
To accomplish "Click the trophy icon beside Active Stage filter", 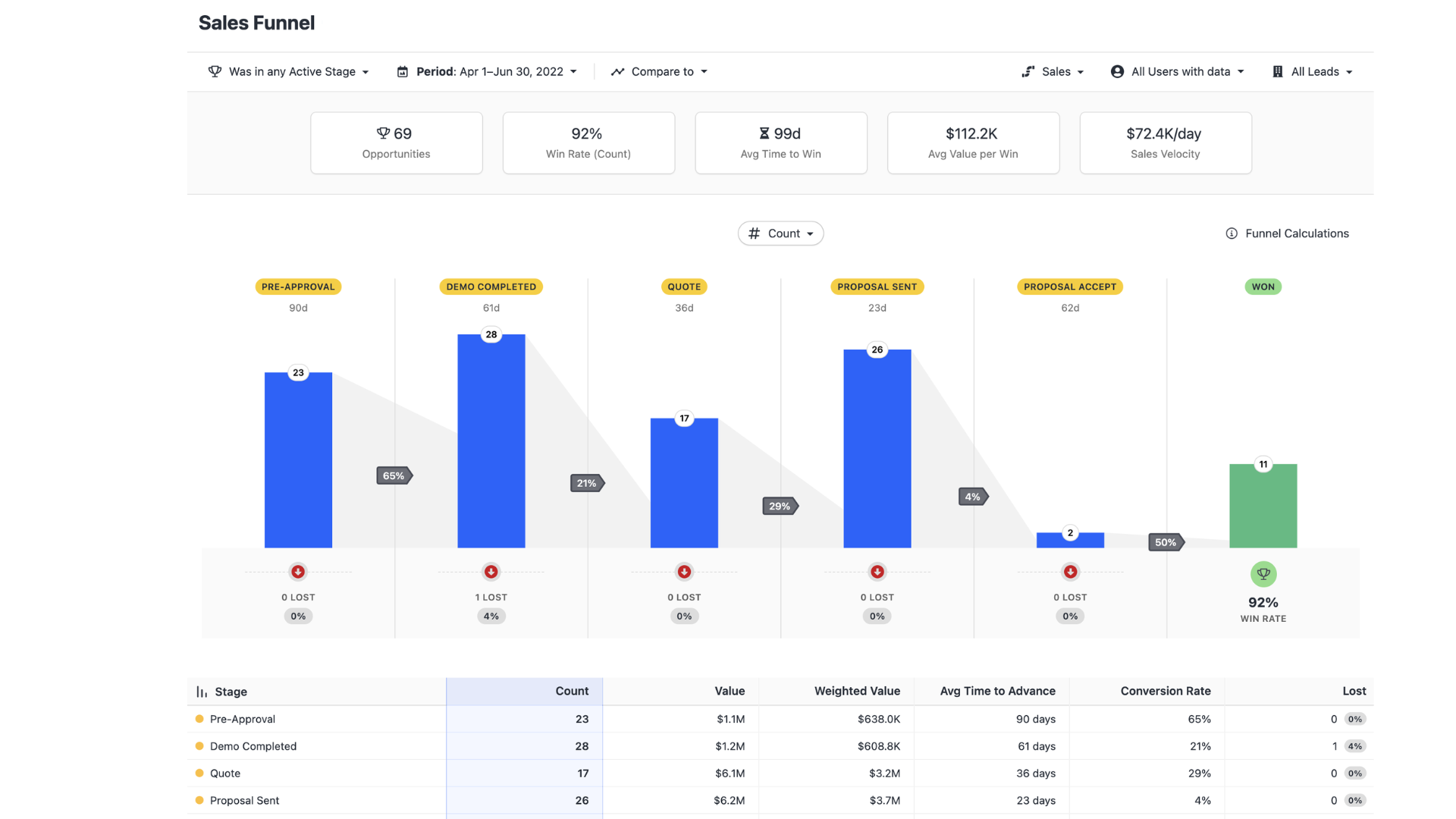I will (215, 71).
